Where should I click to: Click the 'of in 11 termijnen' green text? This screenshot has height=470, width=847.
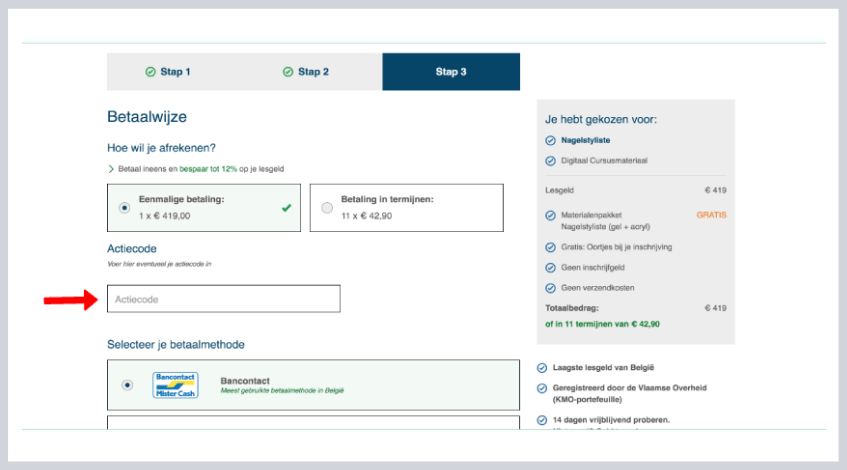point(602,324)
